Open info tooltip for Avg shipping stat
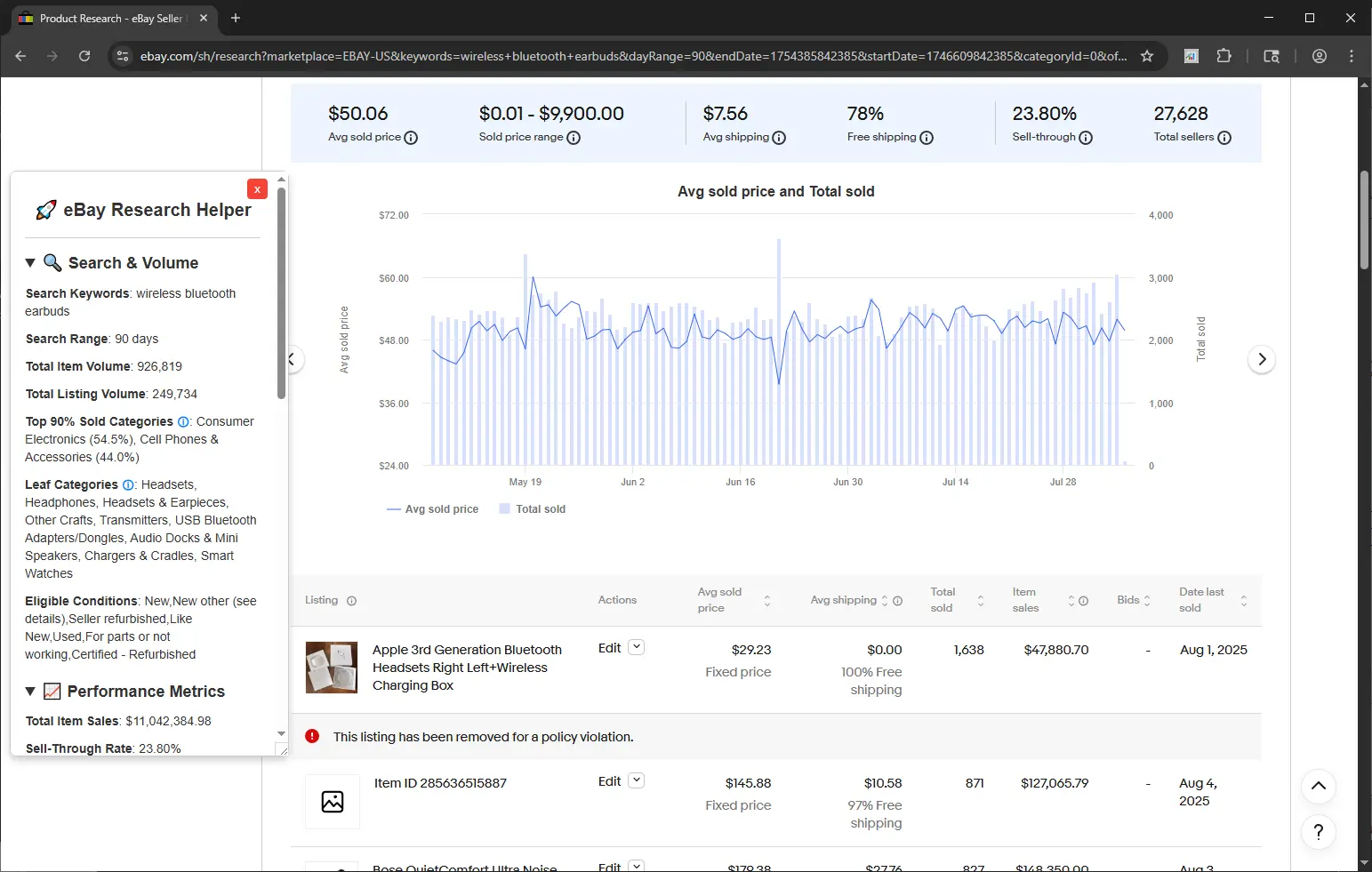 779,138
